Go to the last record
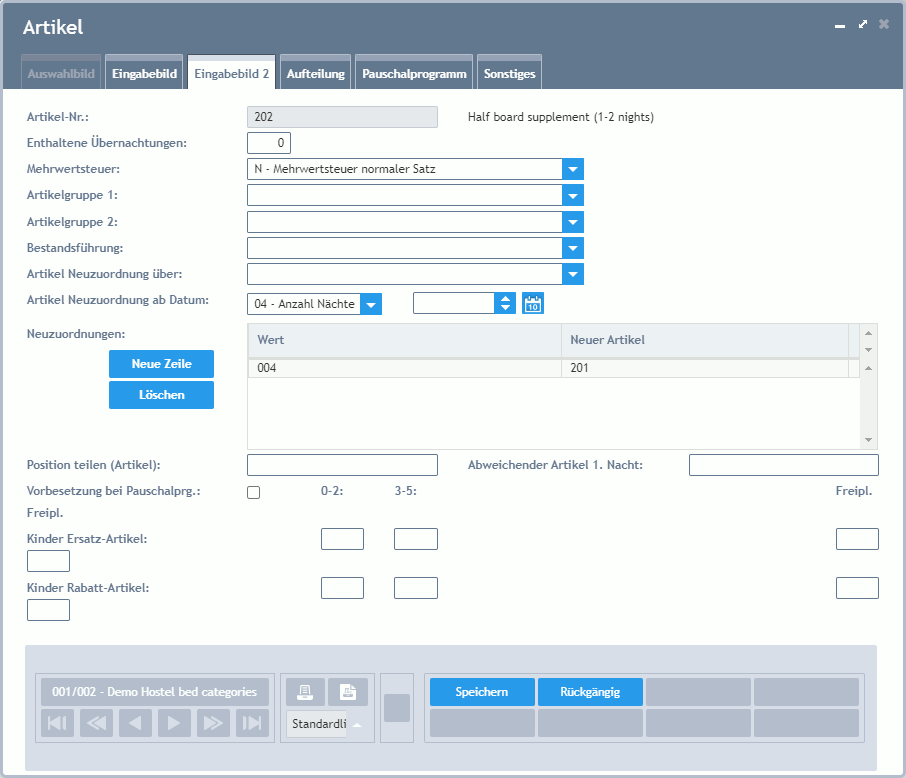Image resolution: width=906 pixels, height=778 pixels. point(253,723)
